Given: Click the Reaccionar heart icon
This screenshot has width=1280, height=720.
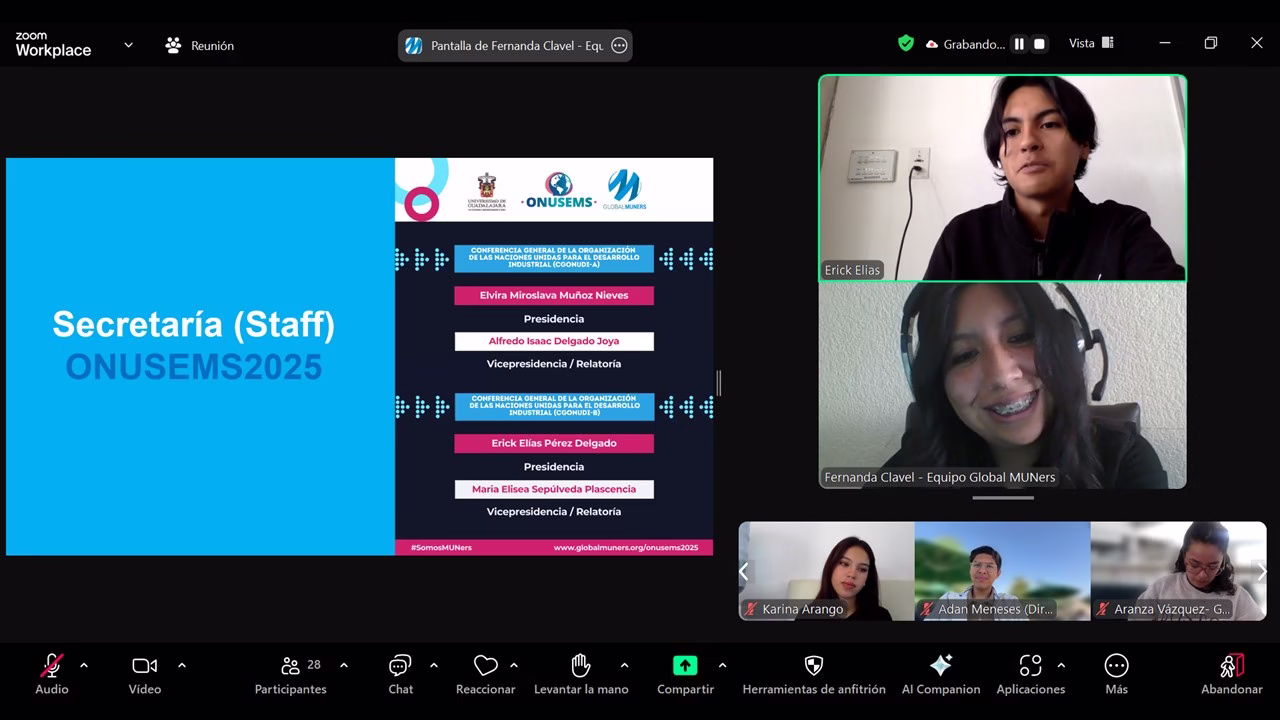Looking at the screenshot, I should (x=485, y=667).
